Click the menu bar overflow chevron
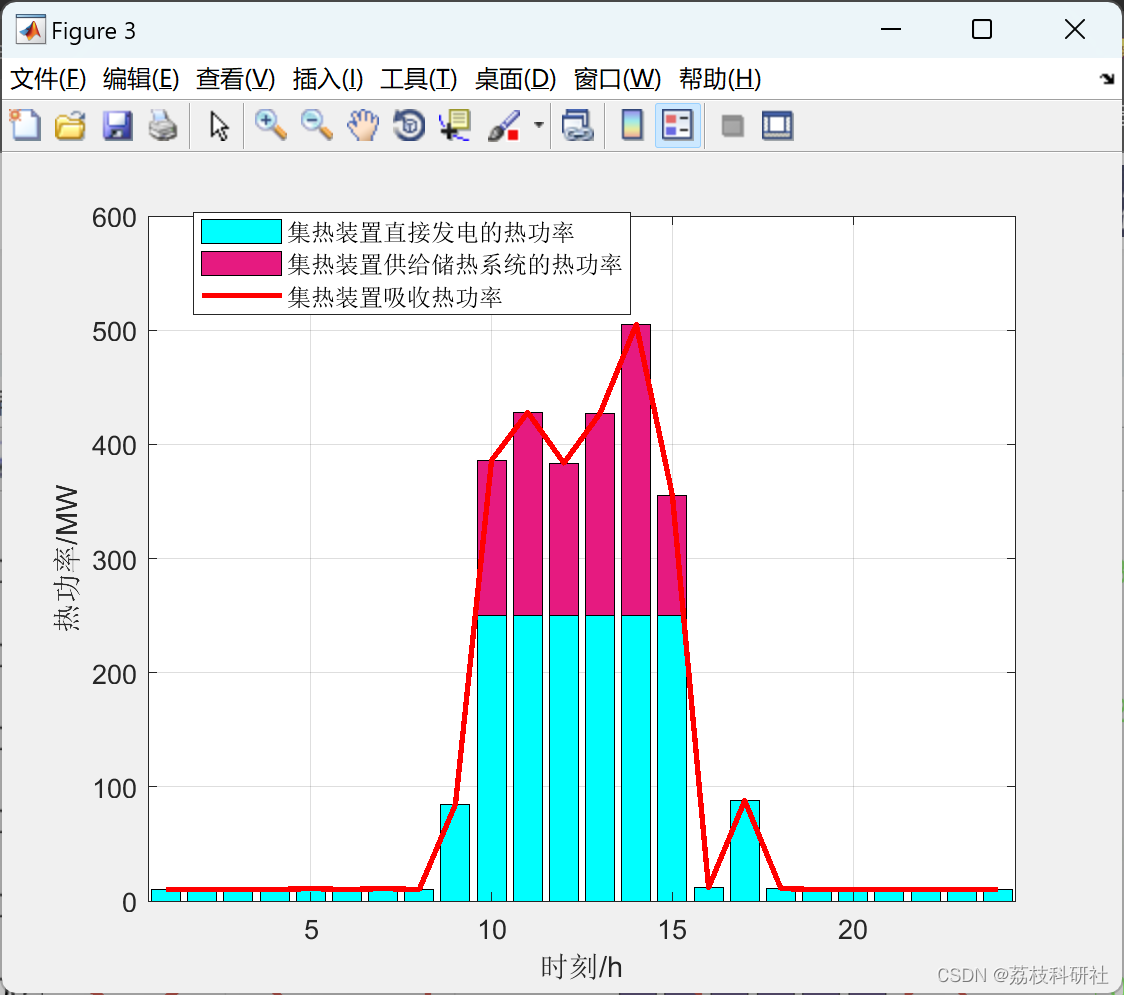This screenshot has height=995, width=1124. [x=1107, y=79]
